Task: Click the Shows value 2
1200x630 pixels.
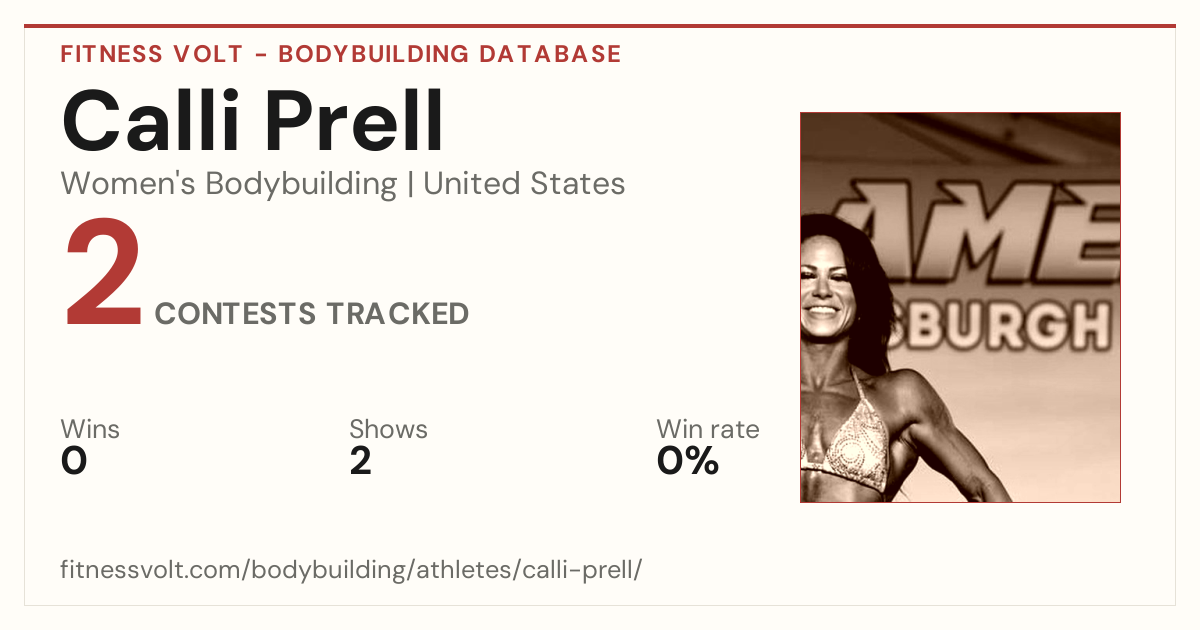Action: [x=360, y=461]
